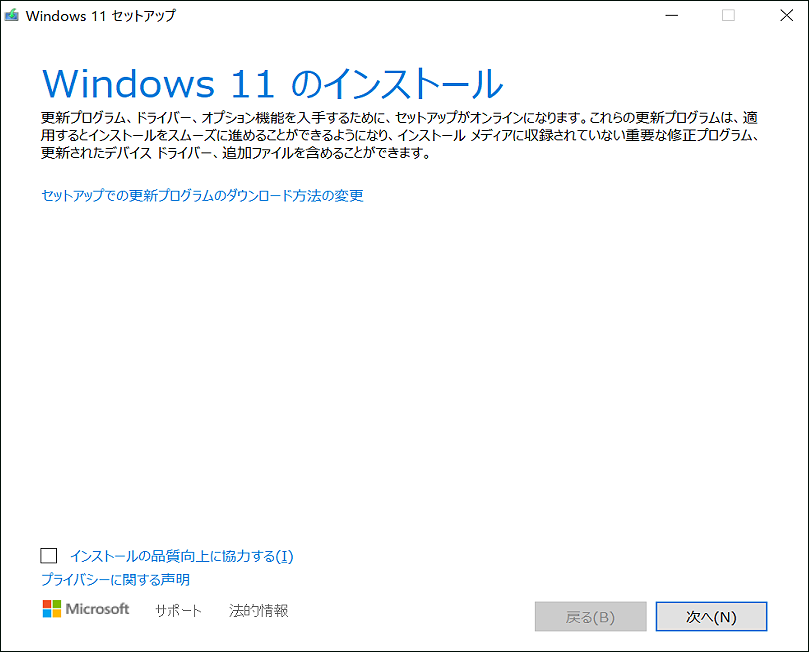Open the 法的情報 legal information
The height and width of the screenshot is (652, 809).
257,610
